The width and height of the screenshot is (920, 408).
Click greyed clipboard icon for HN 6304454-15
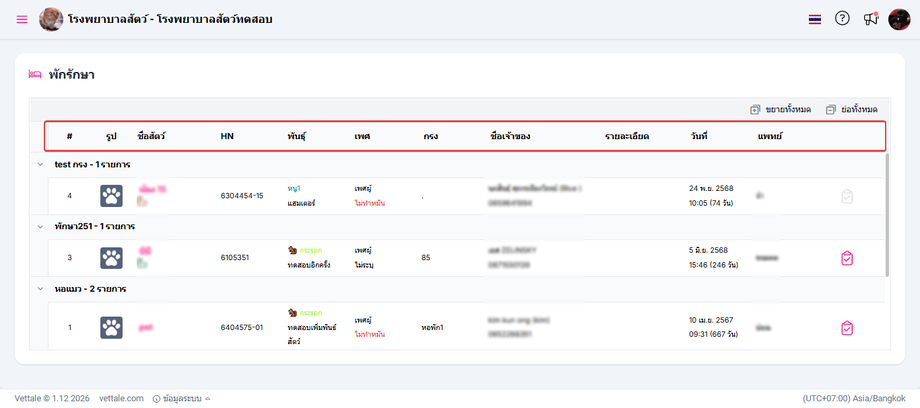(847, 196)
